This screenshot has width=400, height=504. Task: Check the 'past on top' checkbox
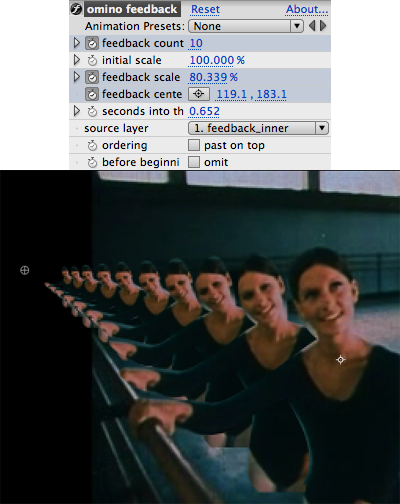tap(194, 145)
